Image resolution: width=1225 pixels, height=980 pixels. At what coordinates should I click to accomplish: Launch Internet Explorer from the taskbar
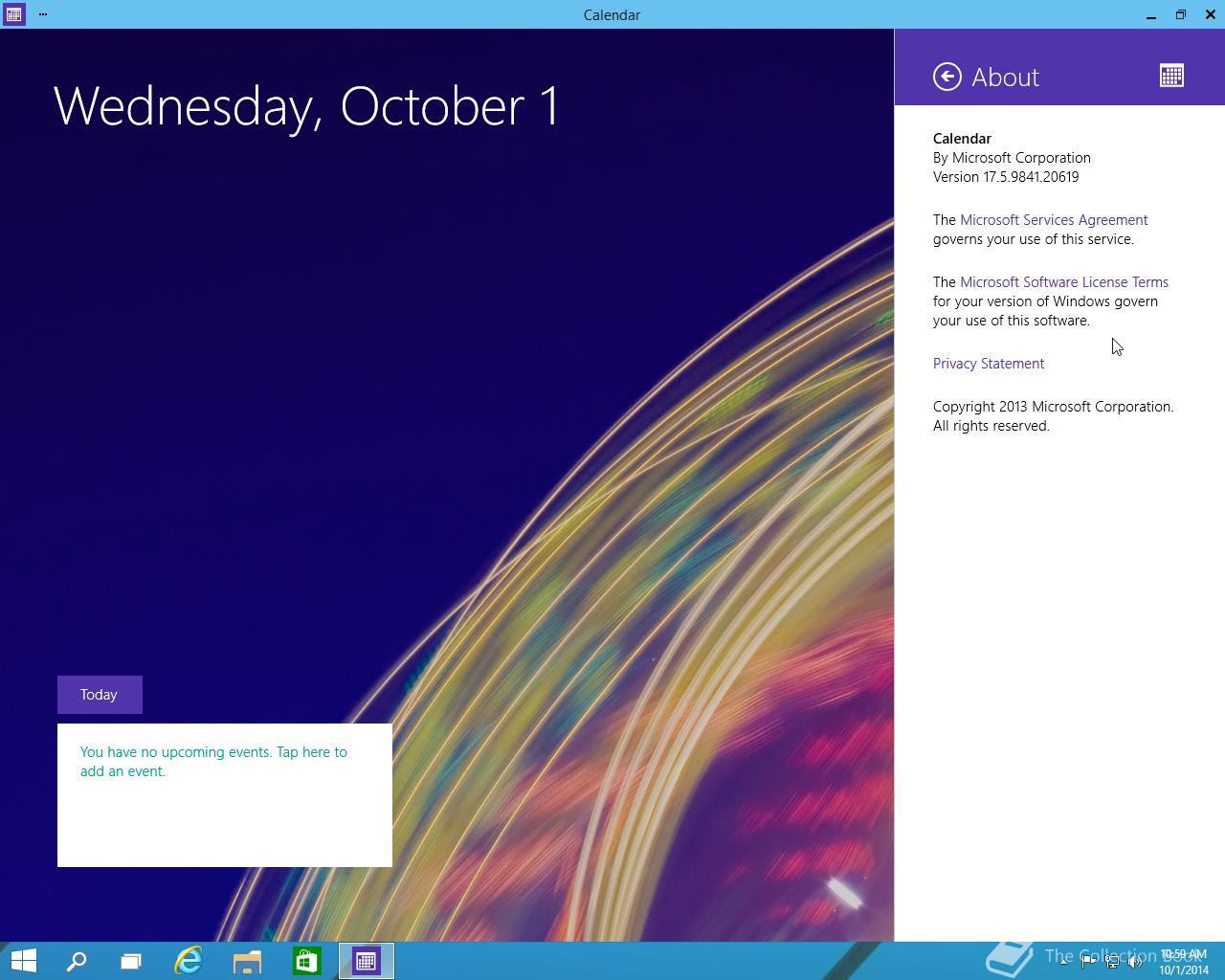[189, 961]
